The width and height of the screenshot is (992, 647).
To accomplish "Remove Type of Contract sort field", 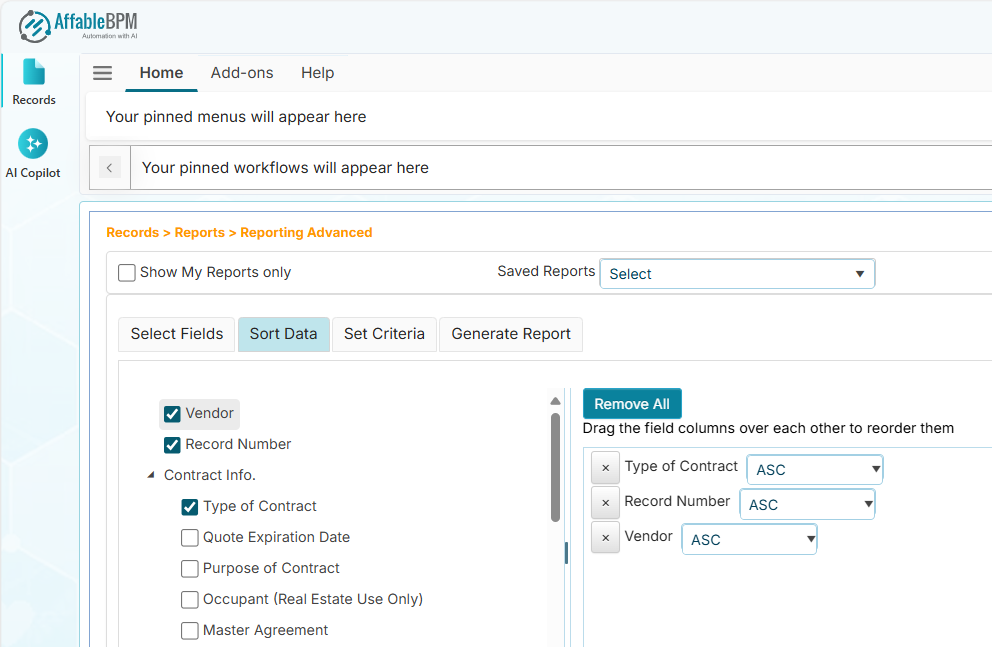I will click(605, 468).
